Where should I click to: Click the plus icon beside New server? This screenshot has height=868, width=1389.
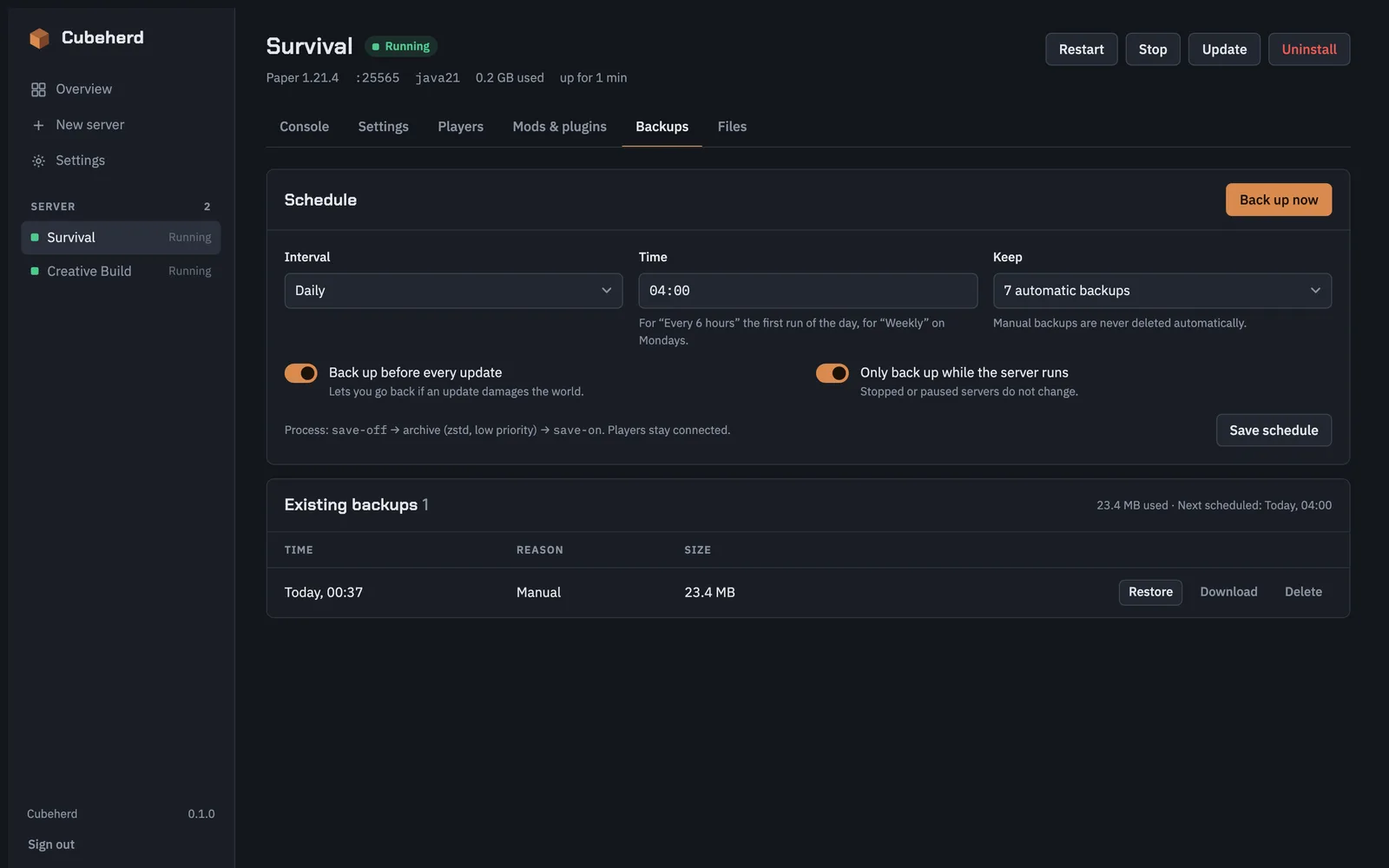point(38,125)
